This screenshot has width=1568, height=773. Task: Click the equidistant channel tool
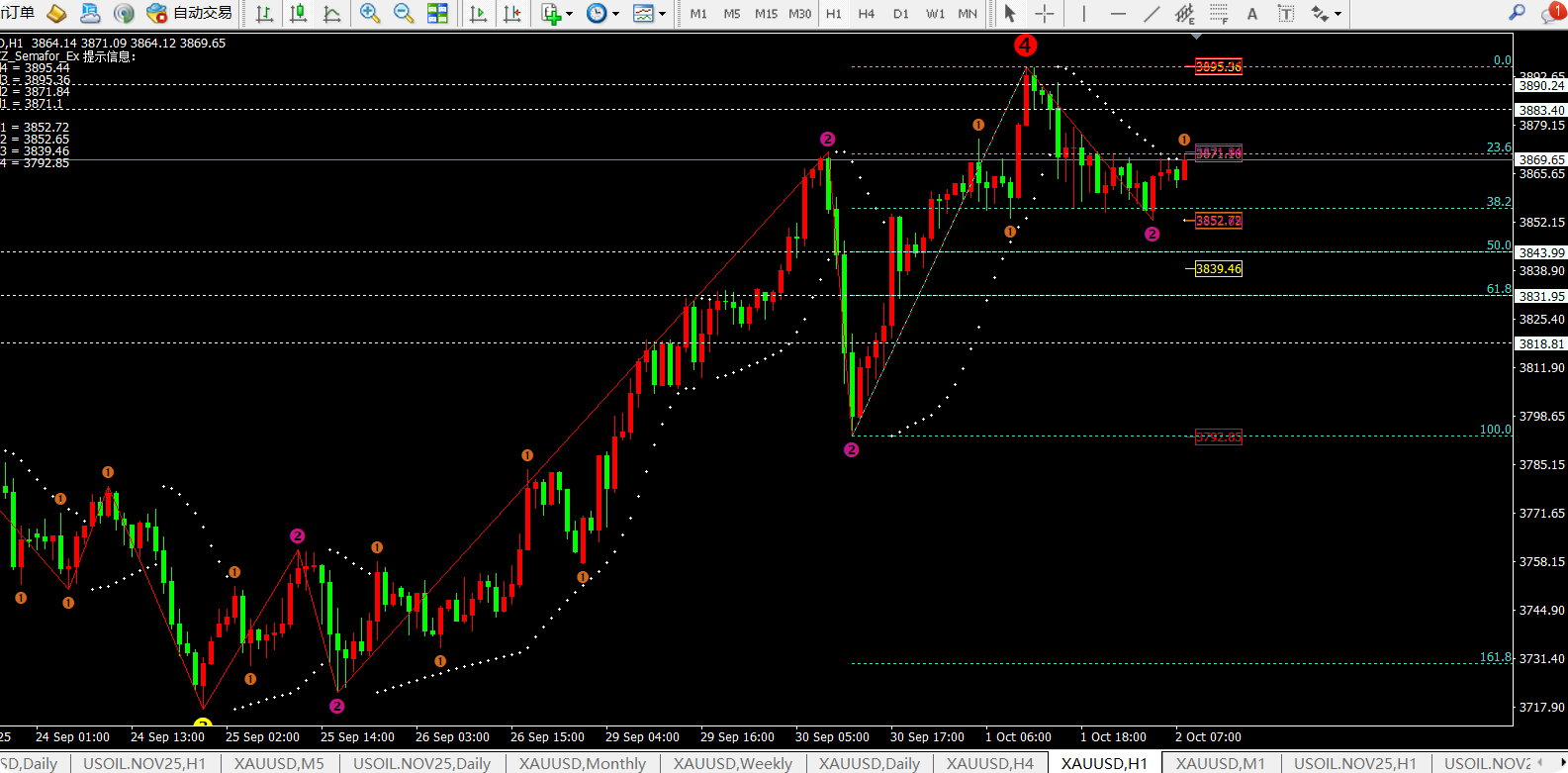[x=1184, y=14]
